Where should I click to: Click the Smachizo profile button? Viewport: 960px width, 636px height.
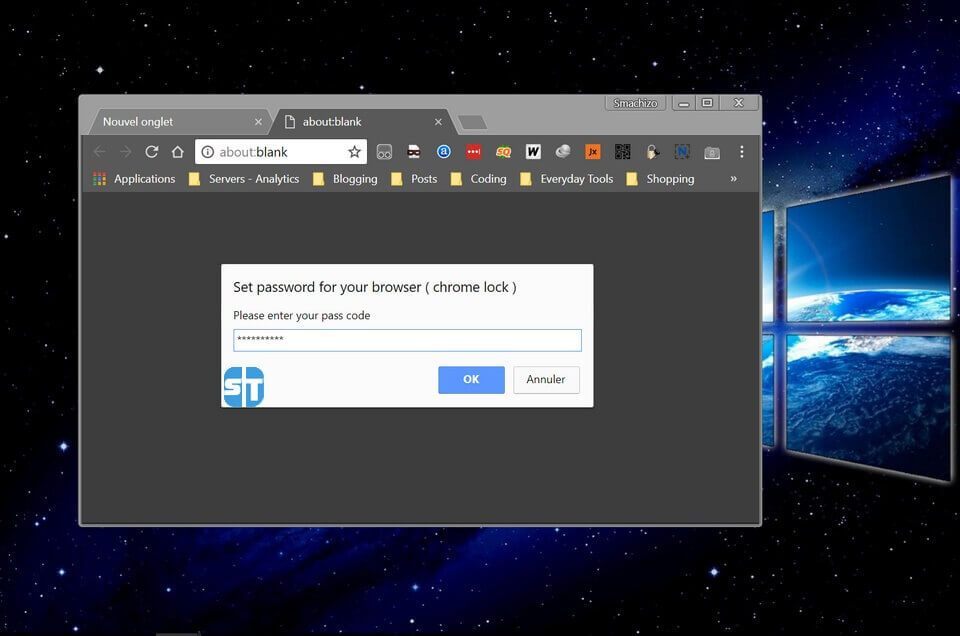636,103
